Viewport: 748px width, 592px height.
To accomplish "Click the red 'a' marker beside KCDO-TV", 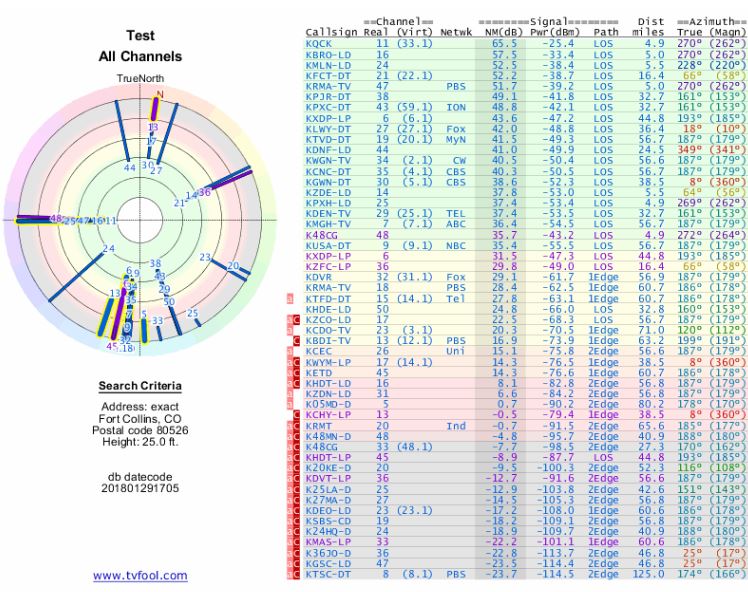I will pos(289,329).
